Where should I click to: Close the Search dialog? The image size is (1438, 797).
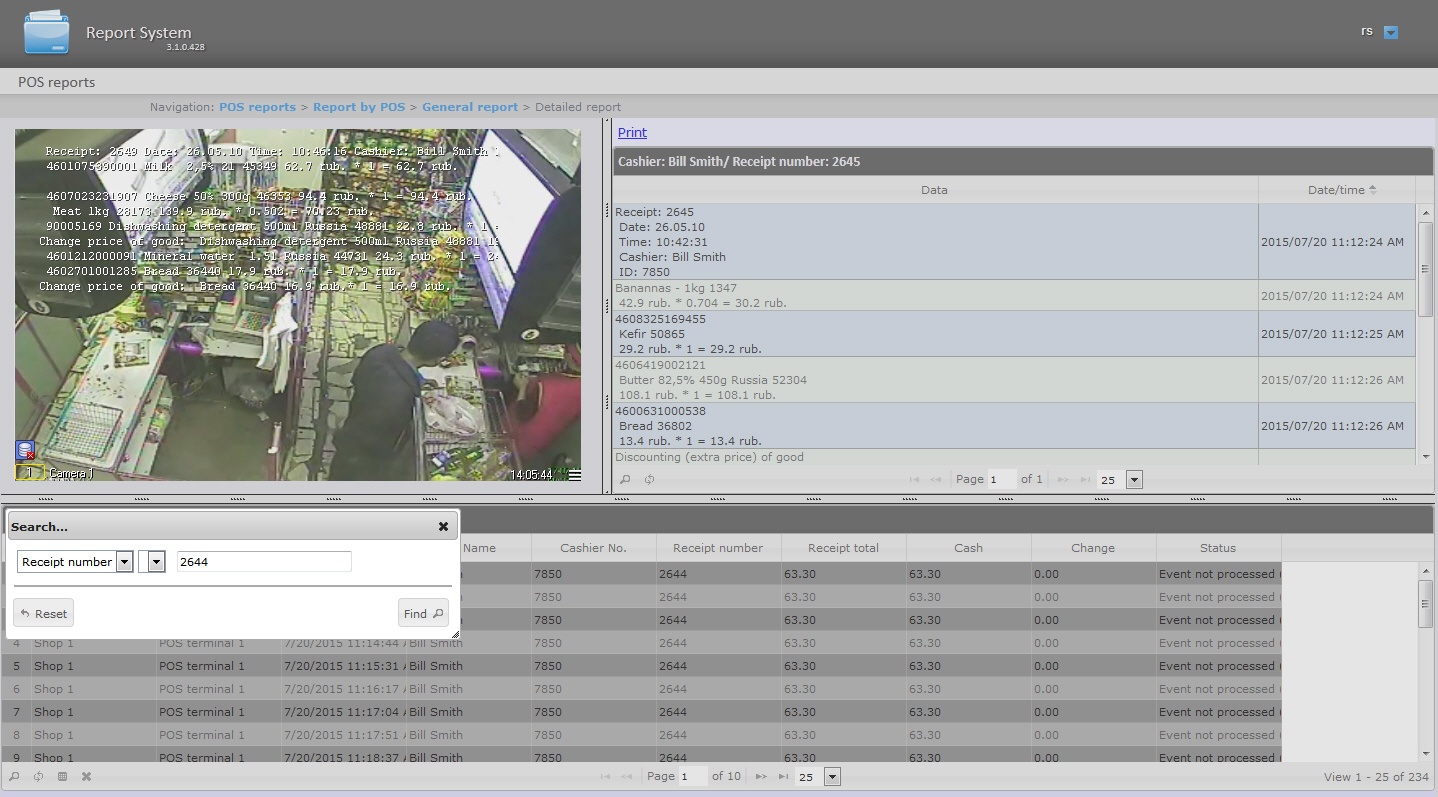click(443, 527)
